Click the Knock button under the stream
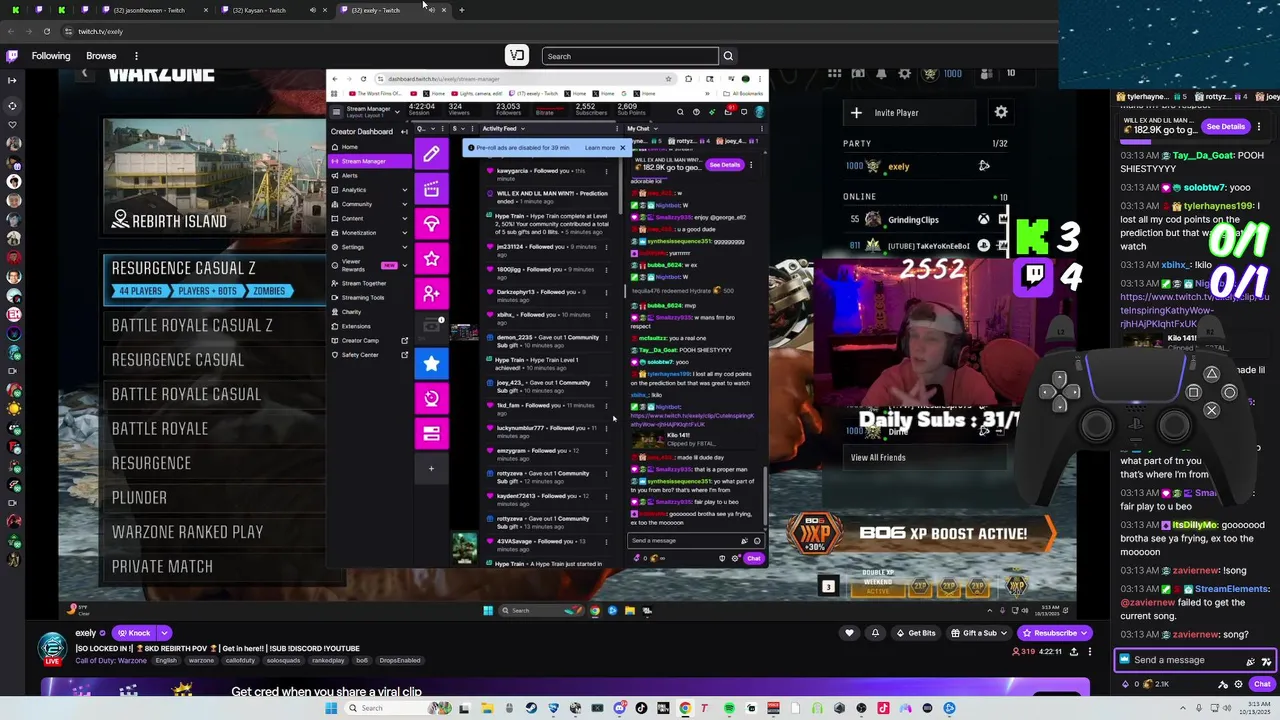The image size is (1280, 720). [x=133, y=633]
